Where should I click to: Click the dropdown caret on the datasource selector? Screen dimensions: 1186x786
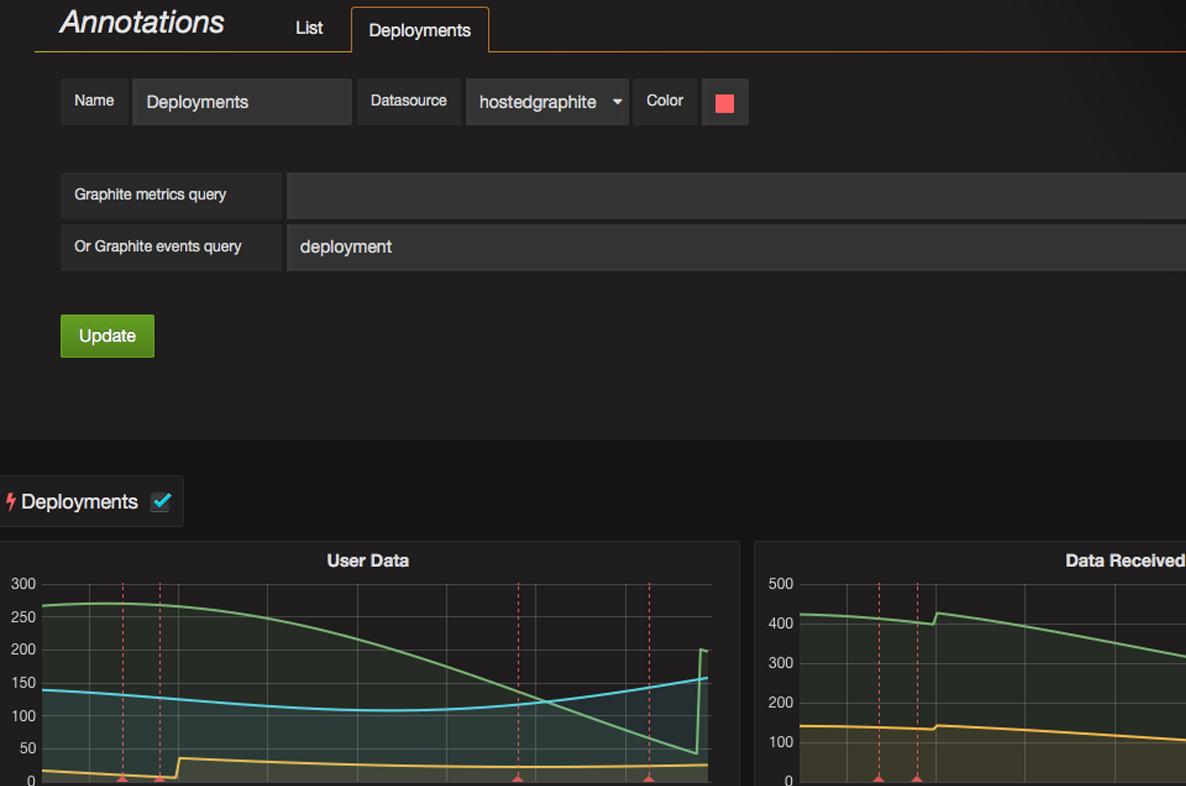[617, 101]
